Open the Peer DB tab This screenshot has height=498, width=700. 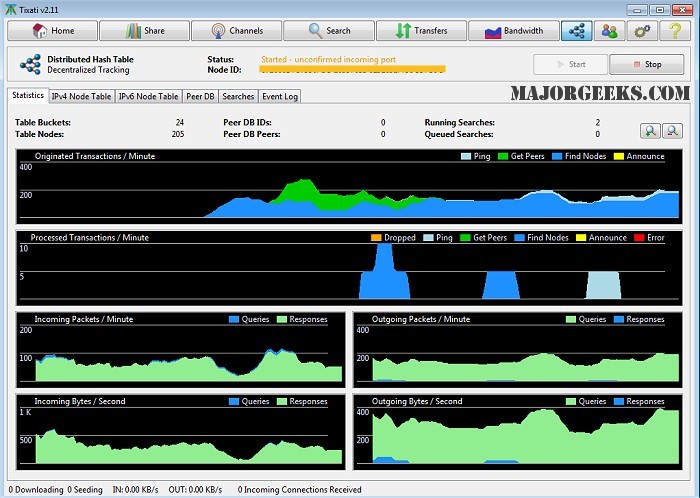tap(200, 96)
